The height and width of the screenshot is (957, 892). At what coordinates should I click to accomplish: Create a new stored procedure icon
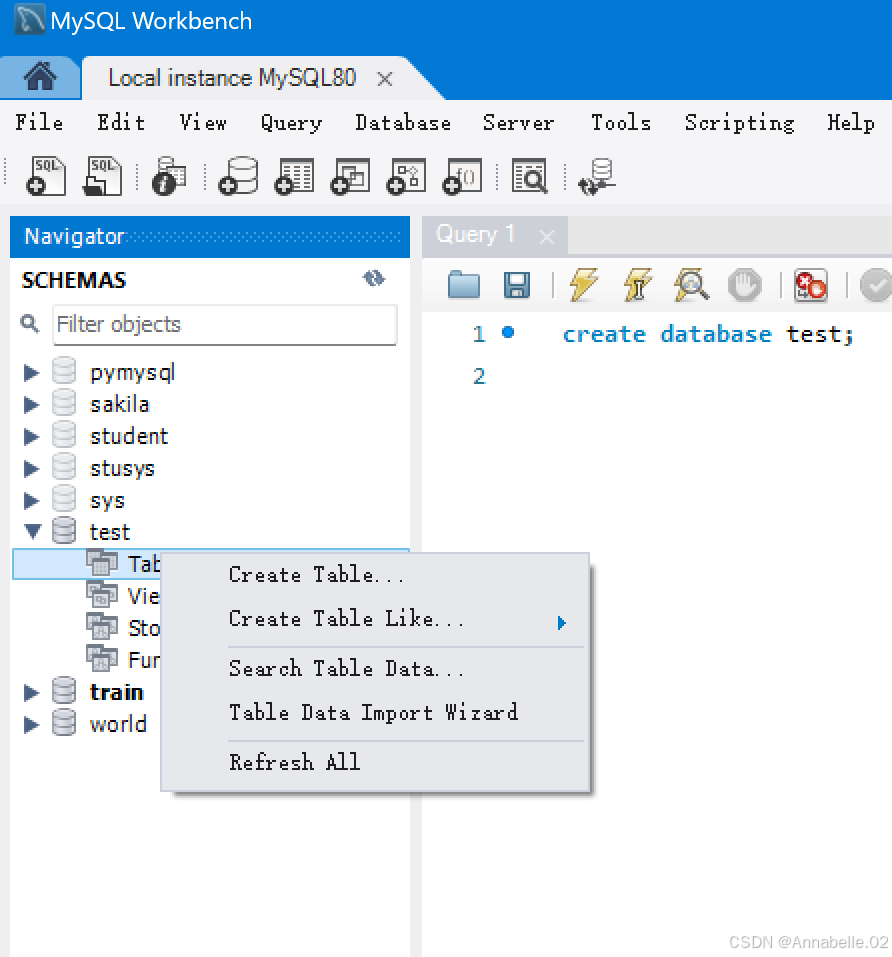(406, 176)
